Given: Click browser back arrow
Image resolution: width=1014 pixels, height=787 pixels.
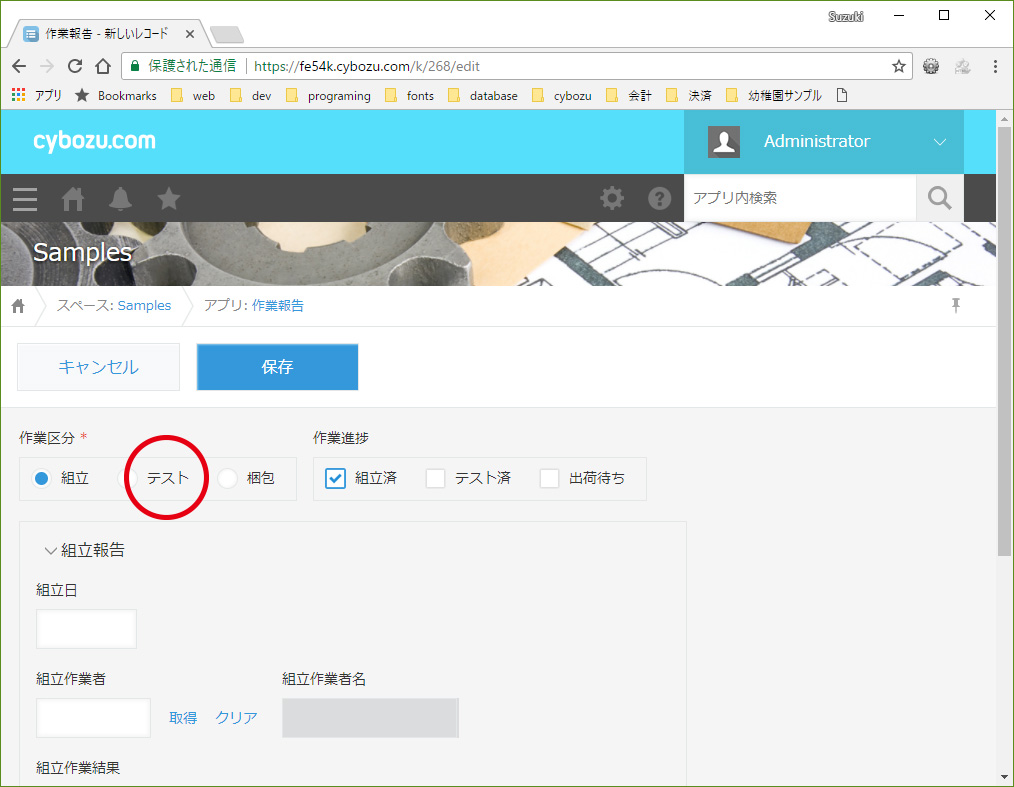Looking at the screenshot, I should [19, 66].
